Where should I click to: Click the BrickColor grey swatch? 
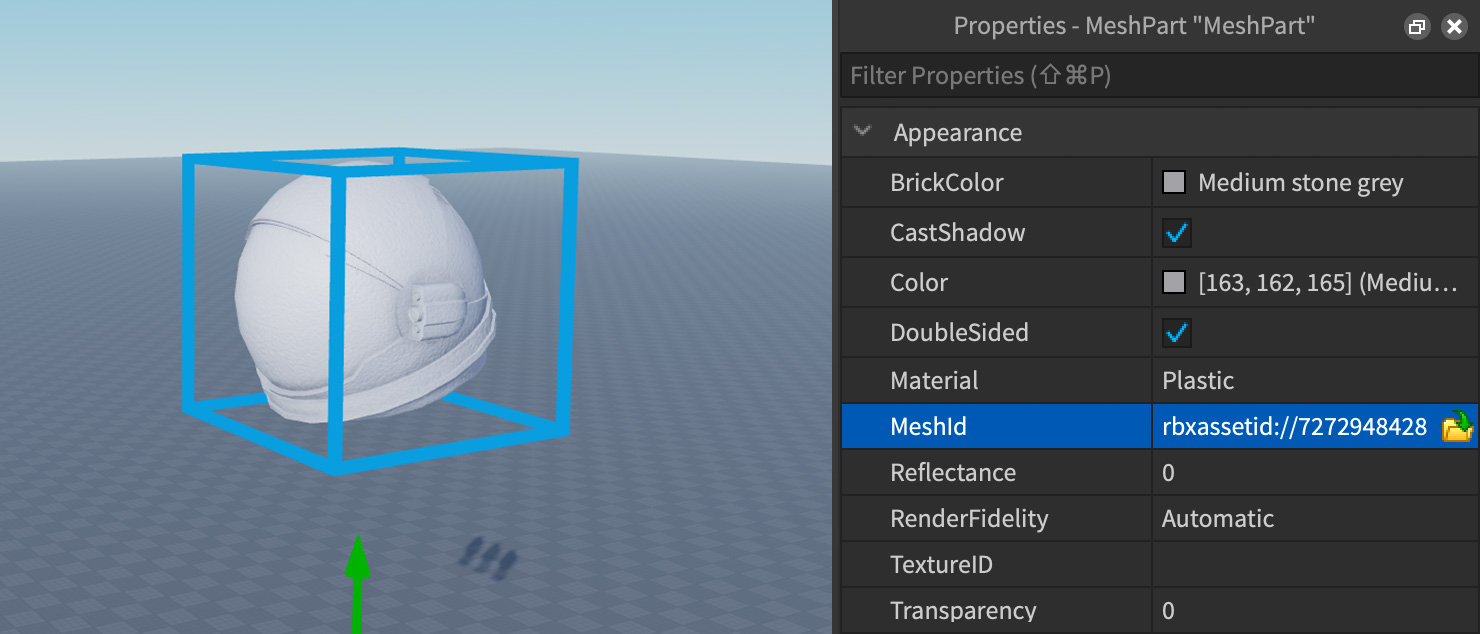coord(1174,183)
